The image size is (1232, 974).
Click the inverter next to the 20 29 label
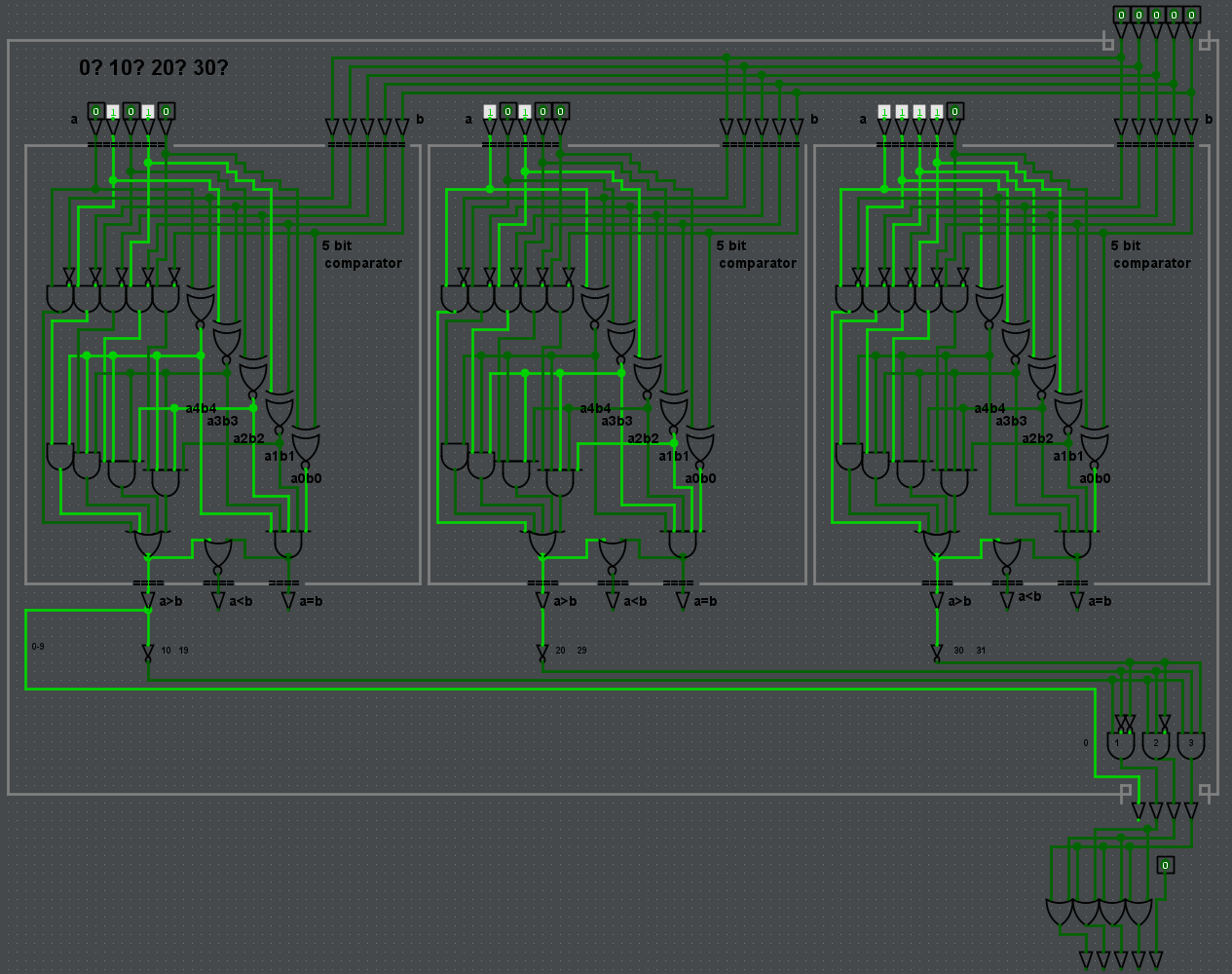tap(542, 653)
